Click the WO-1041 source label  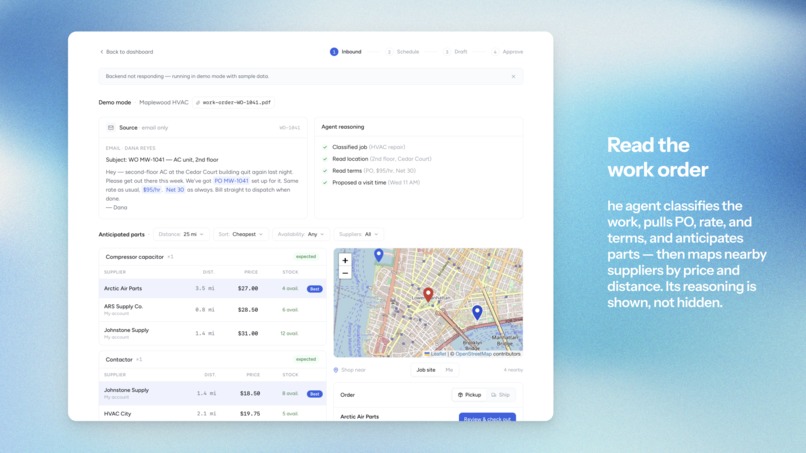289,128
